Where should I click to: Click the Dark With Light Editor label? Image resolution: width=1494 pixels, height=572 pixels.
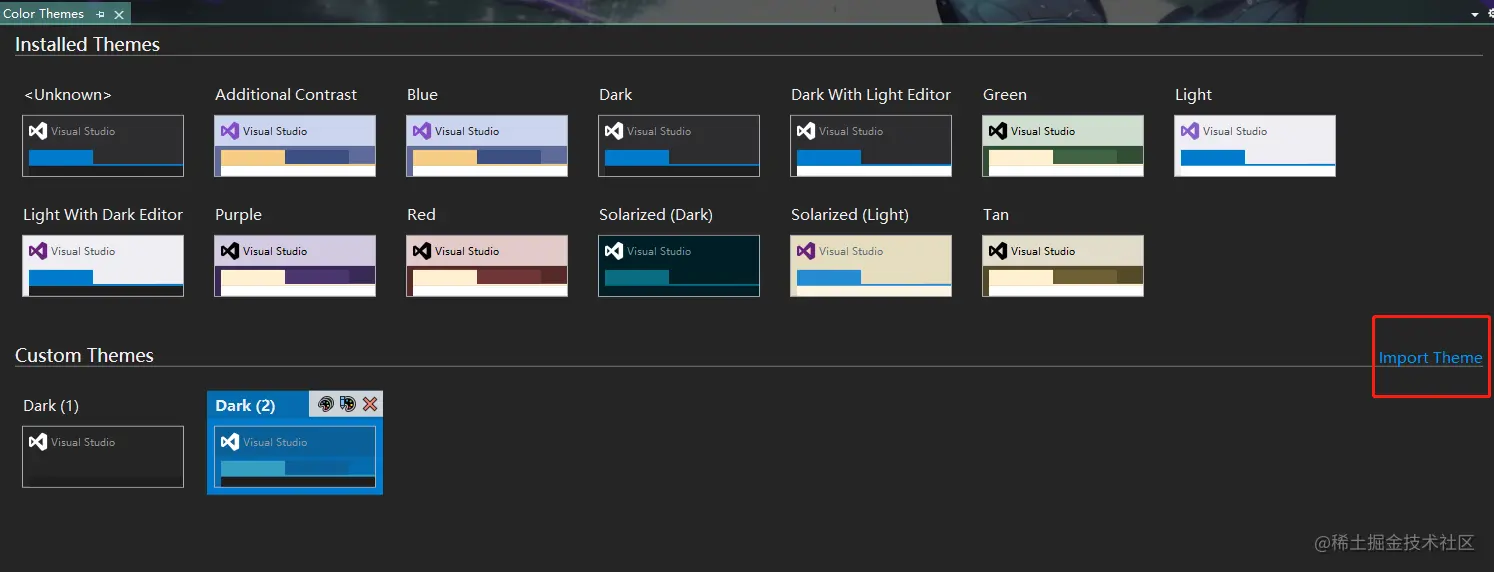point(871,95)
